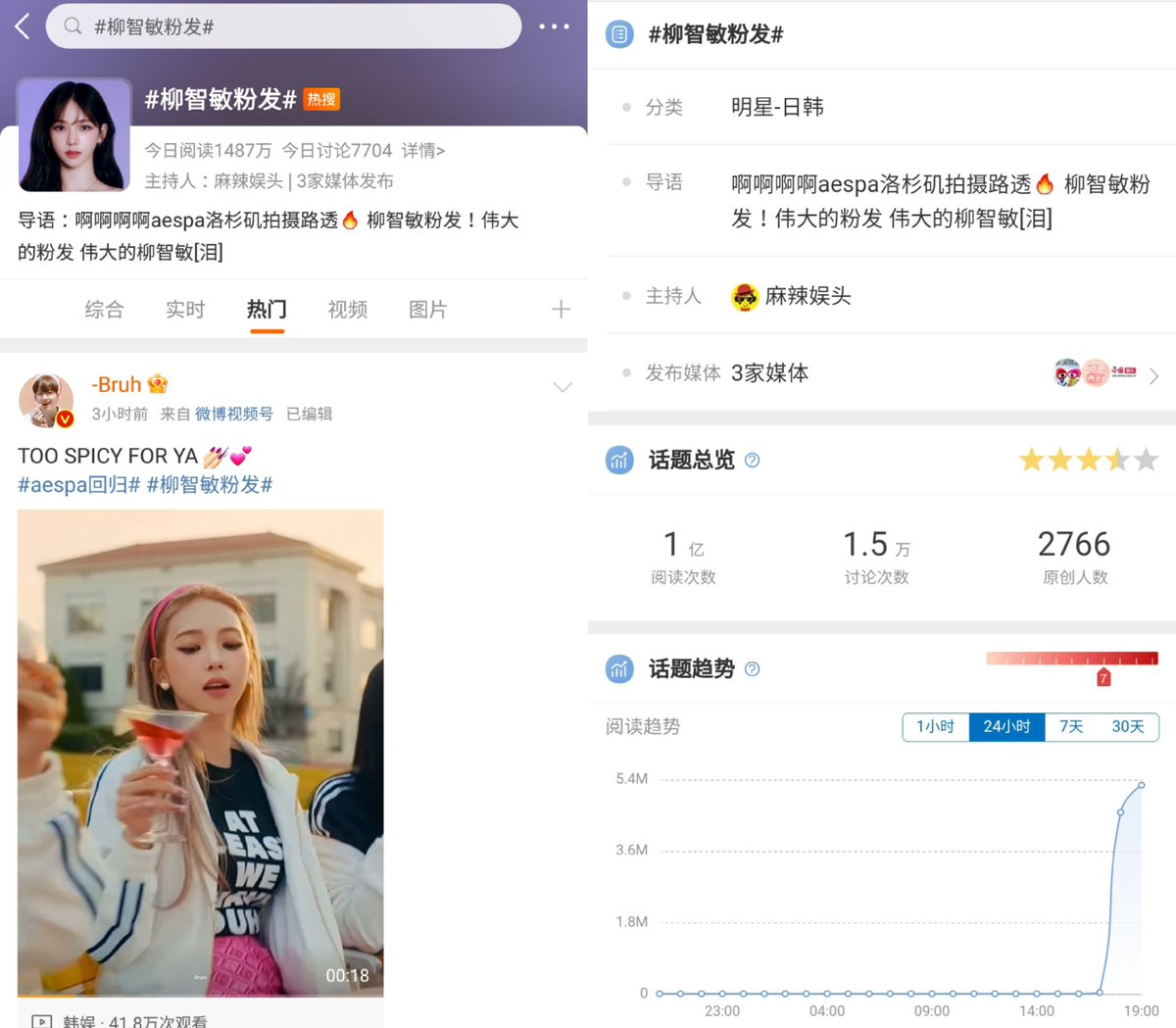Play the TOO SPICY FOR YA video
Screen dimensions: 1176x1028
[200, 752]
